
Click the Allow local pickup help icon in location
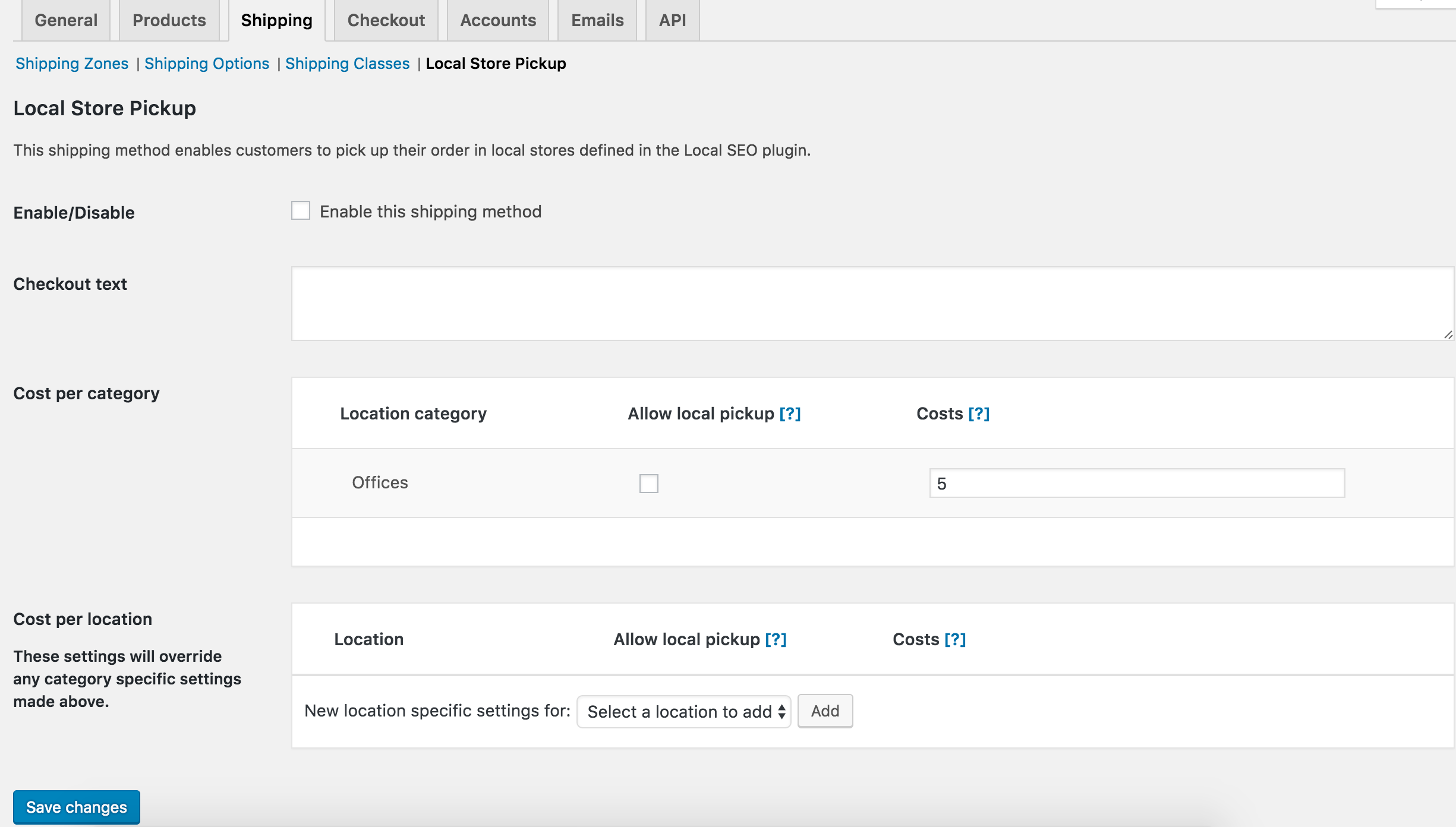click(x=776, y=639)
